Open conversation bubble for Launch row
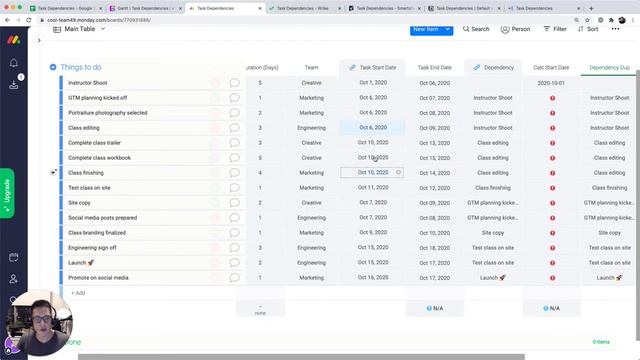640x360 pixels. tap(234, 262)
